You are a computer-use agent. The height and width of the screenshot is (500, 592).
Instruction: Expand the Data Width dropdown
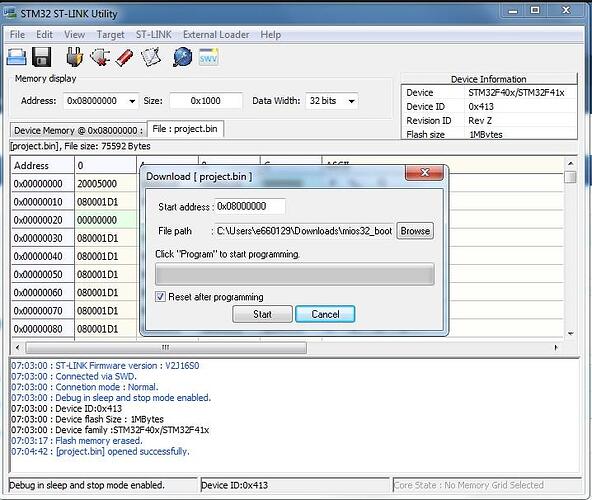point(352,101)
